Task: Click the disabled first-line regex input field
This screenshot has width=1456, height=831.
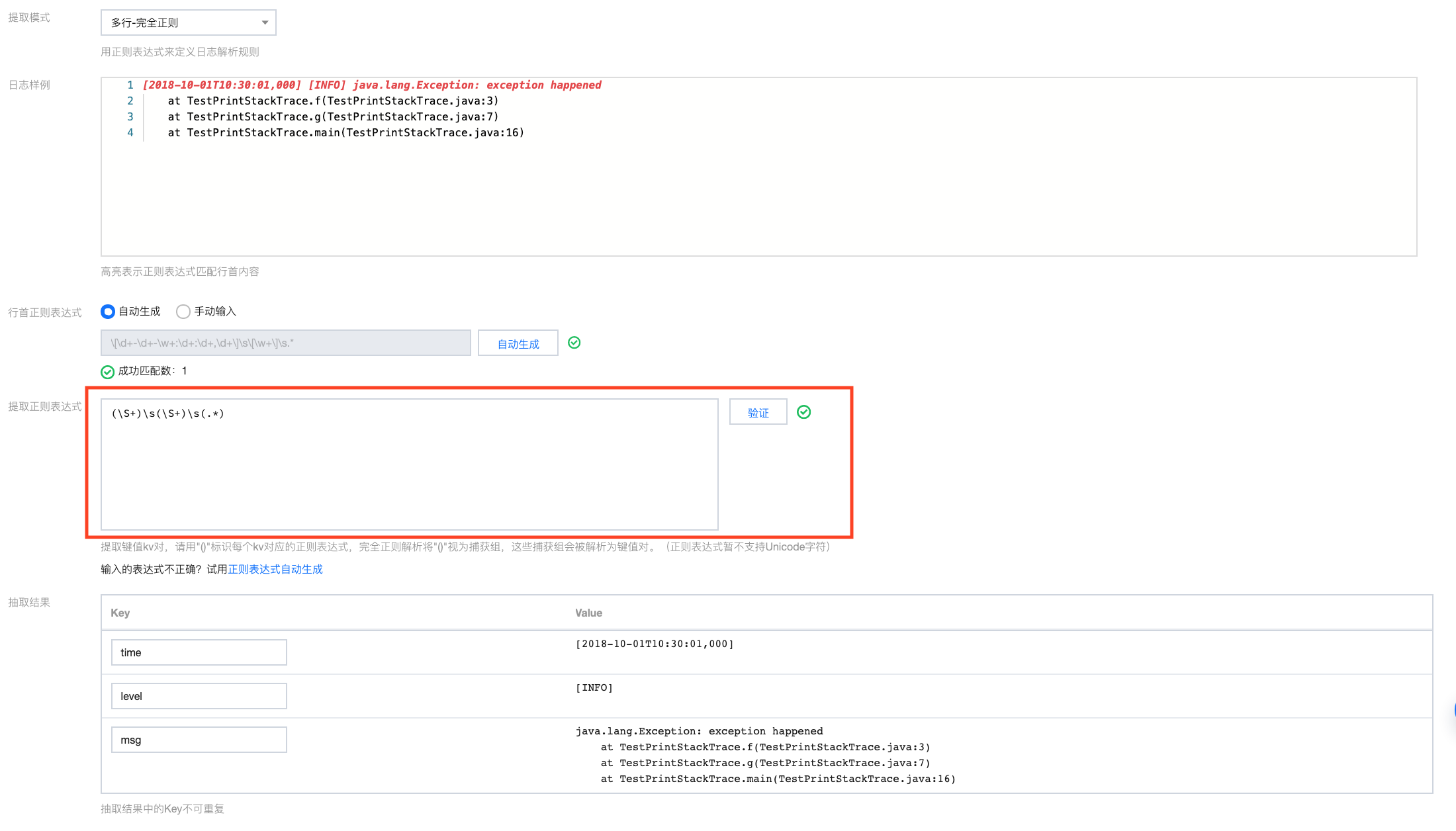Action: tap(285, 343)
